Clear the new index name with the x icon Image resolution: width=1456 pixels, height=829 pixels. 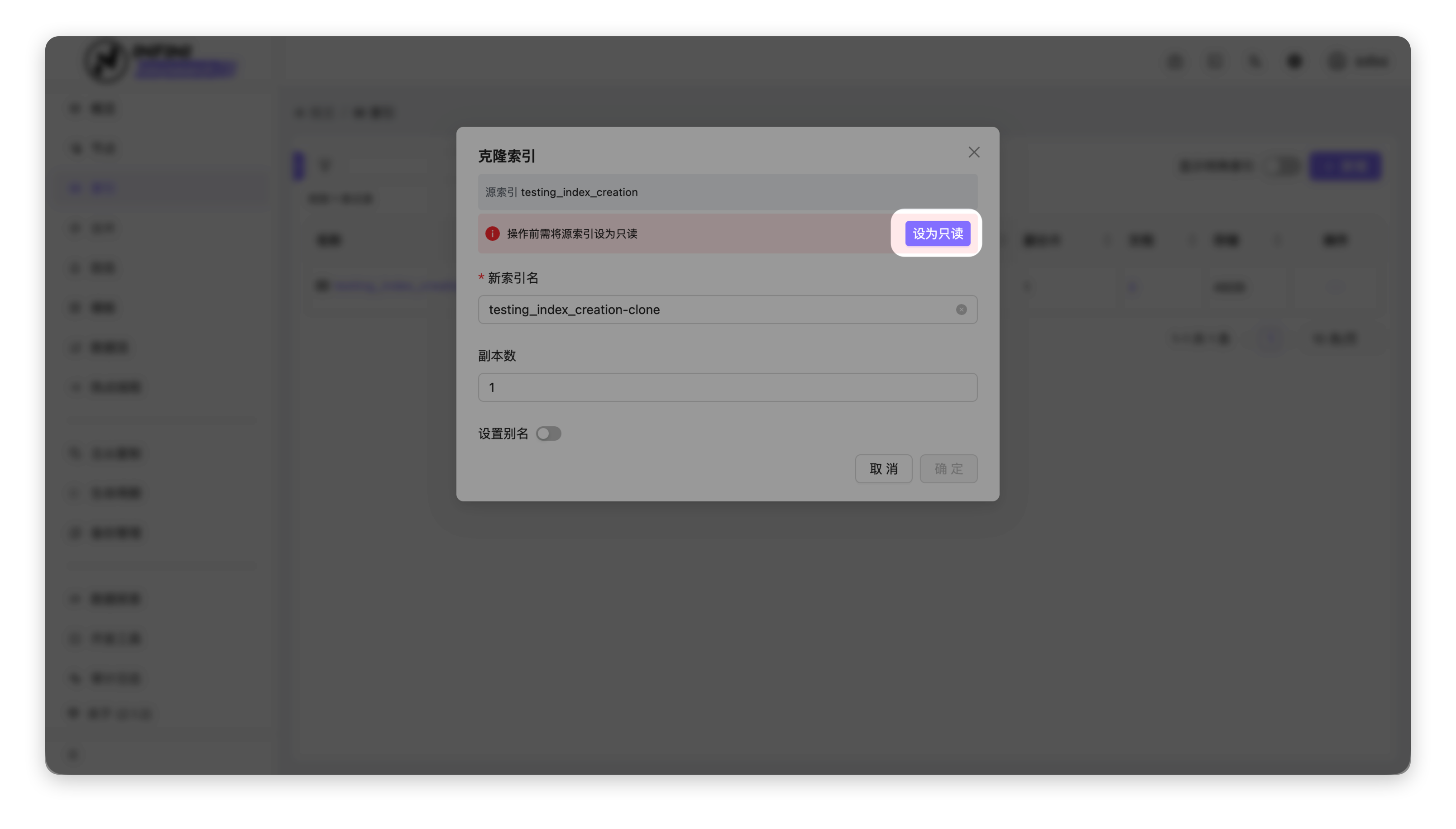[961, 310]
